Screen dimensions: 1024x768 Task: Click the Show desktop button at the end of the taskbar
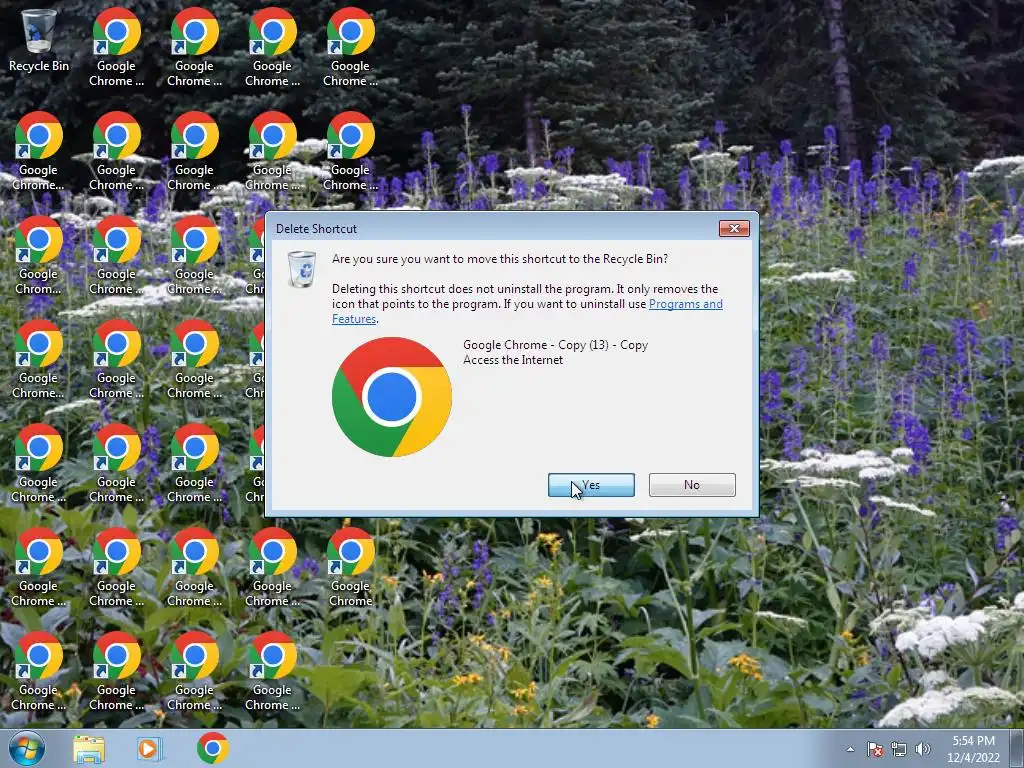point(1017,748)
